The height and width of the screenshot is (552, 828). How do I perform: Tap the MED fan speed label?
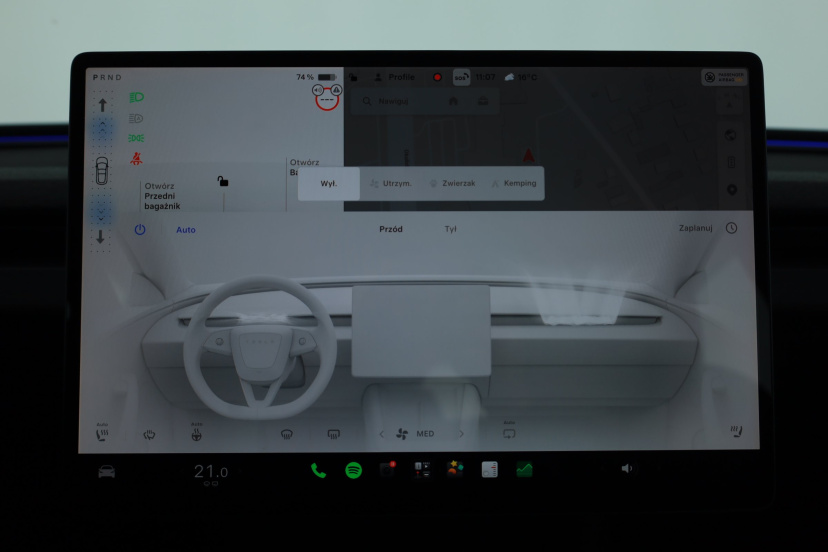pyautogui.click(x=425, y=434)
